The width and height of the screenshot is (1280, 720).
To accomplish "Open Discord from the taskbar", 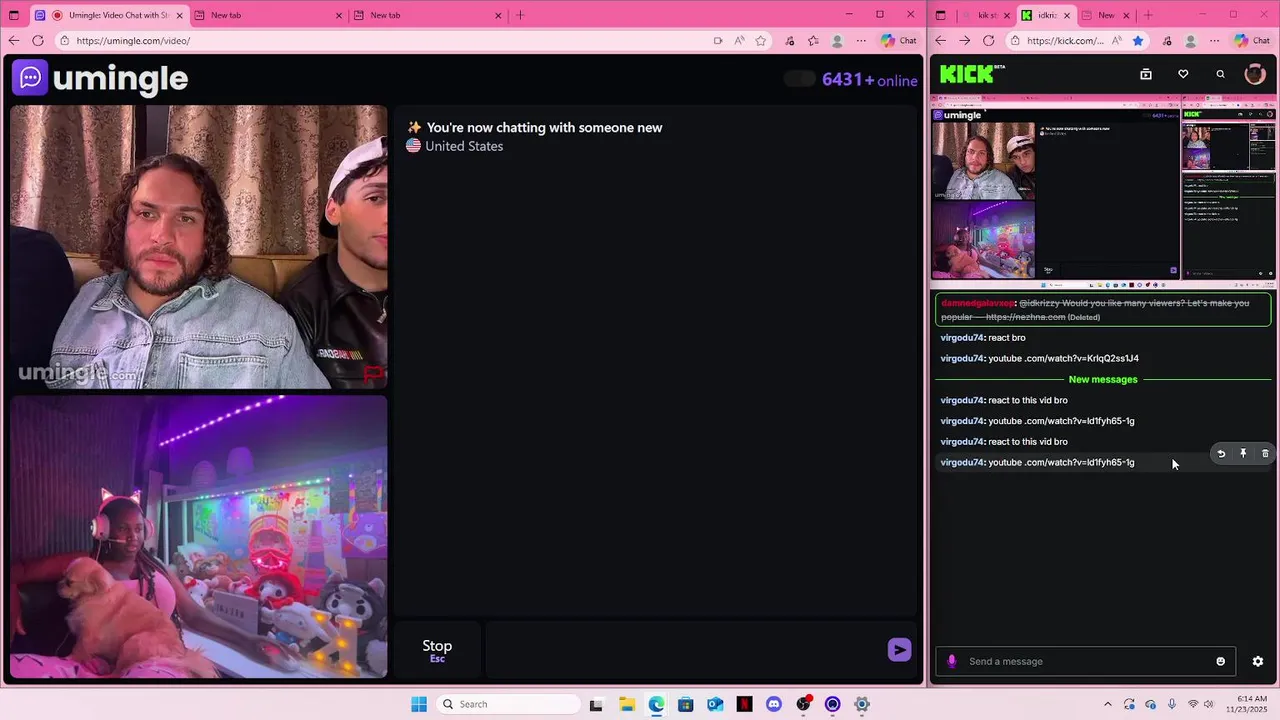I will [x=773, y=704].
